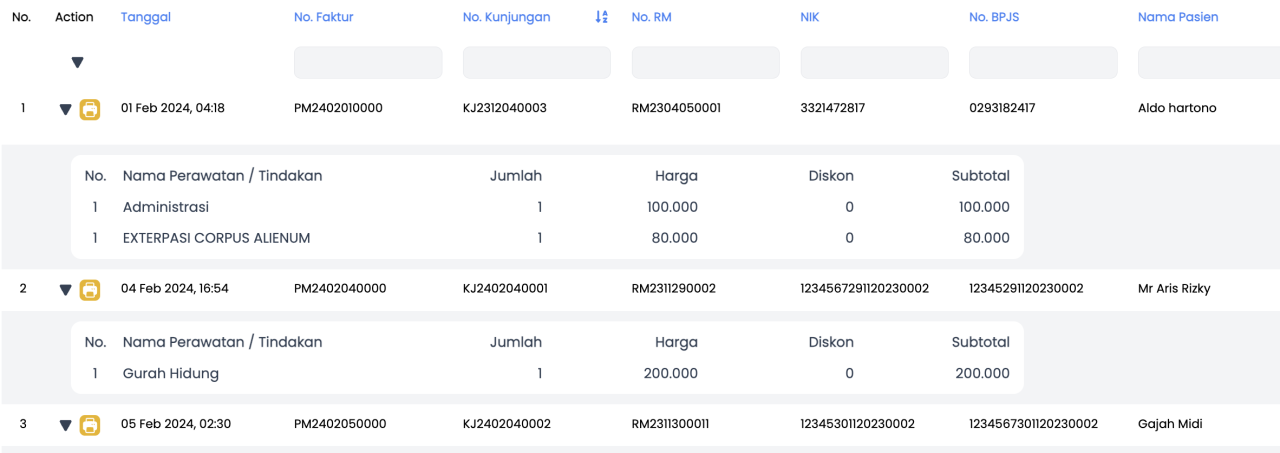Sort by Nama Pasien column header

coord(1178,17)
